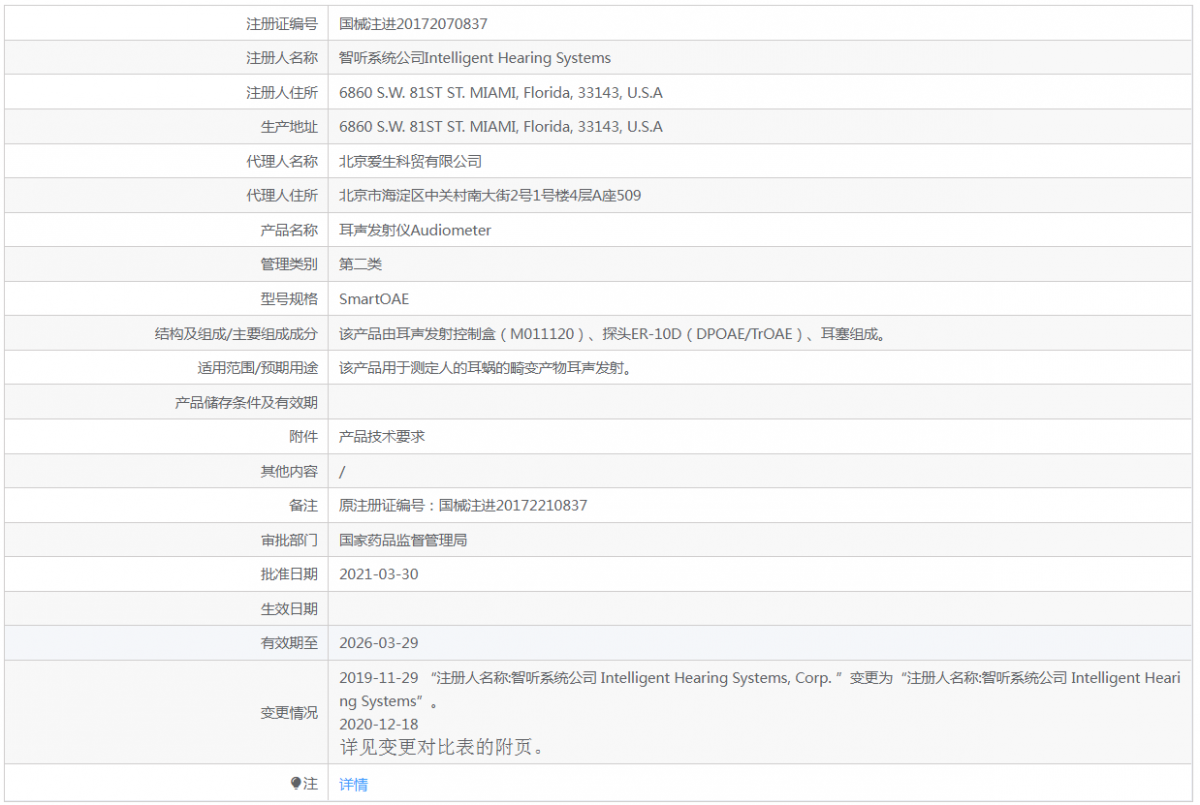Select approval date 2021-03-30
Image resolution: width=1200 pixels, height=805 pixels.
(379, 575)
